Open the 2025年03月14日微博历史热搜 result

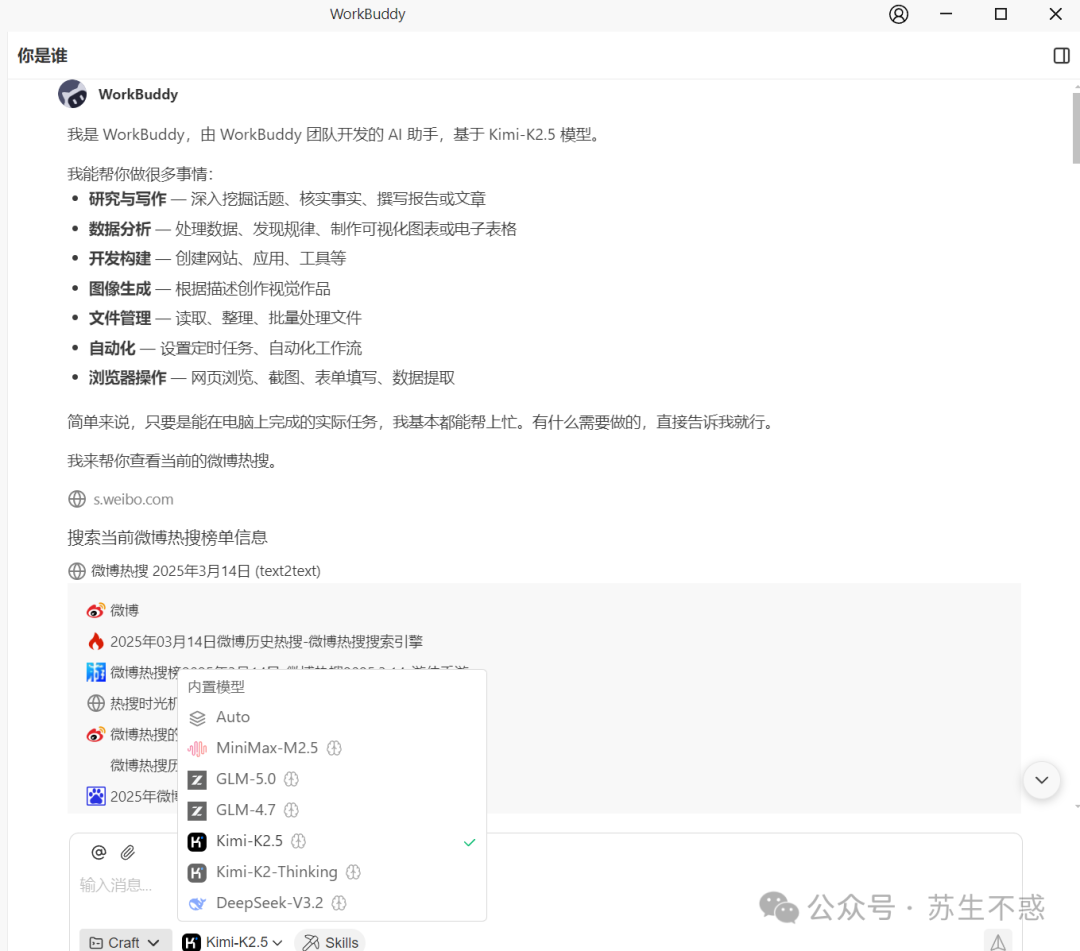click(x=266, y=642)
